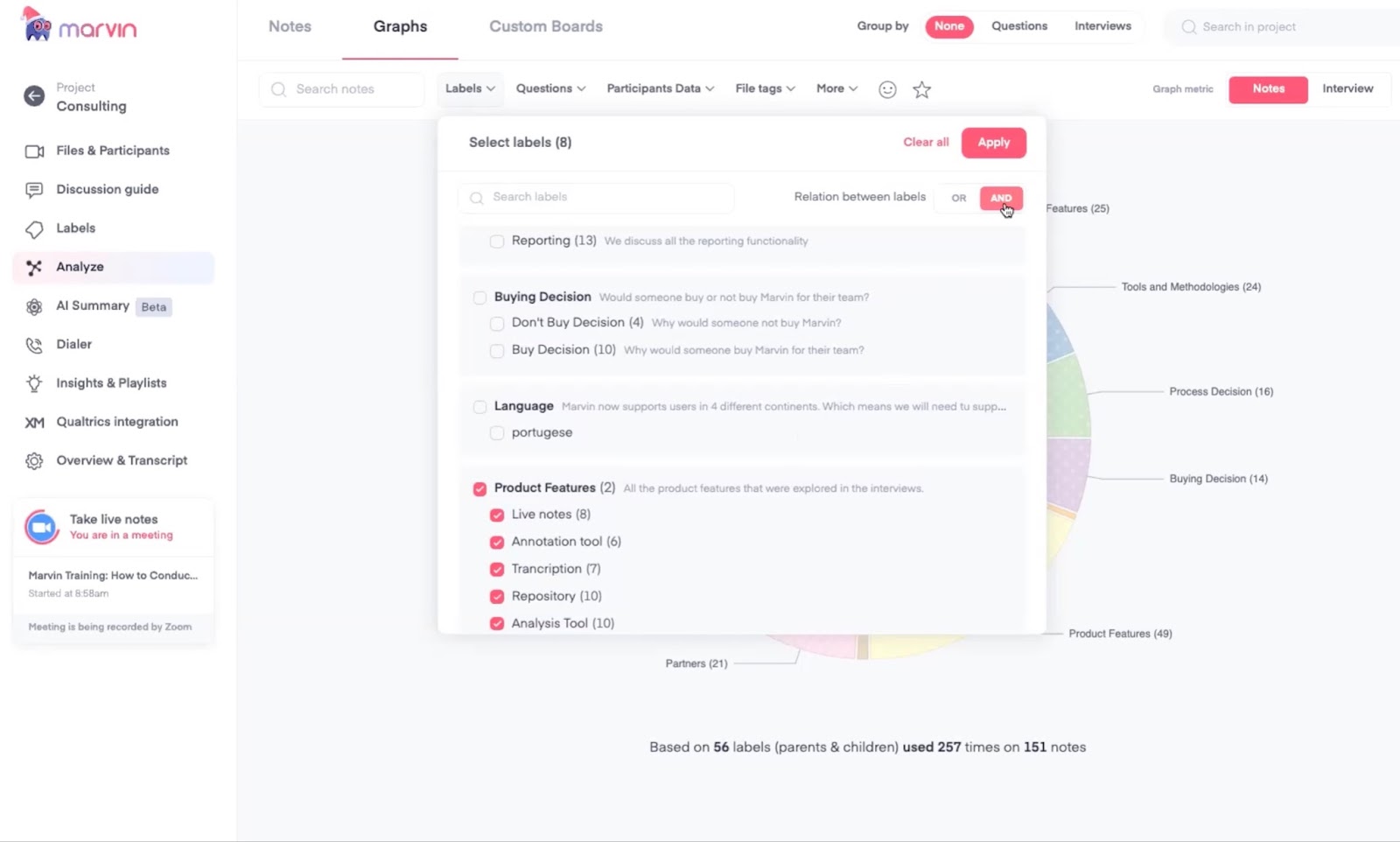This screenshot has height=842, width=1400.
Task: Click the Search in project magnifier icon
Action: coord(1188,27)
